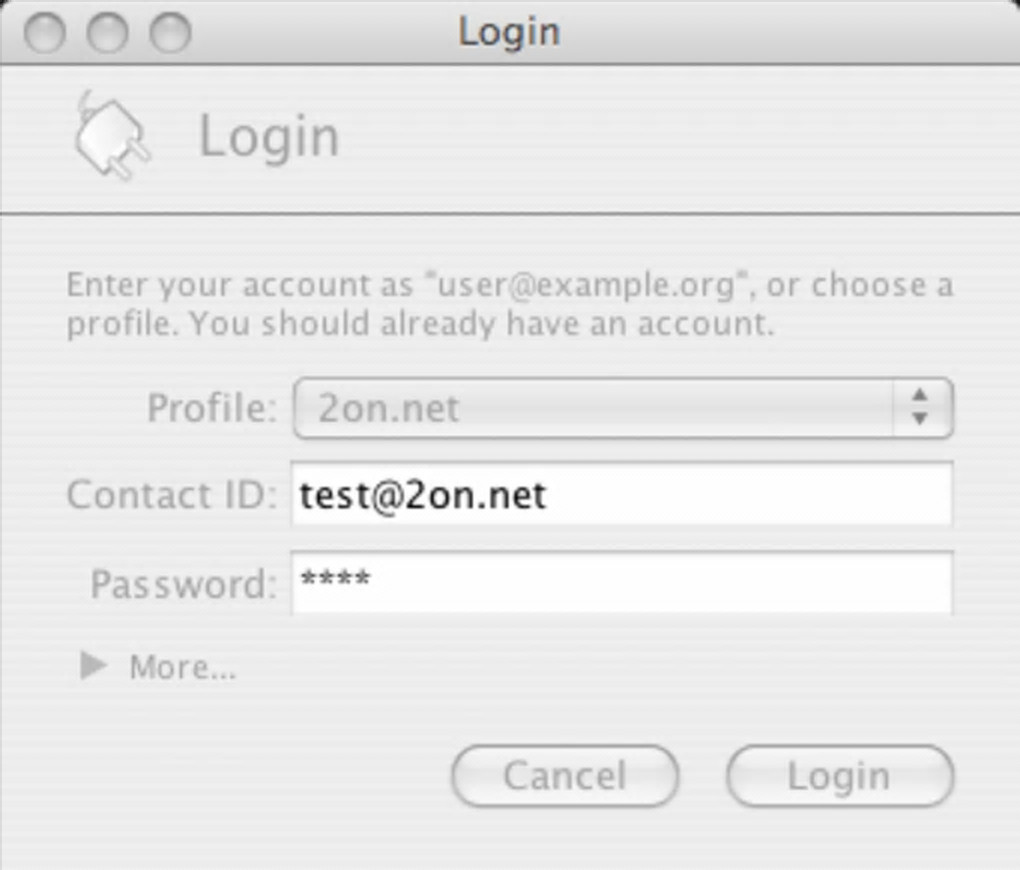Expand the More disclosure triangle

pos(93,665)
